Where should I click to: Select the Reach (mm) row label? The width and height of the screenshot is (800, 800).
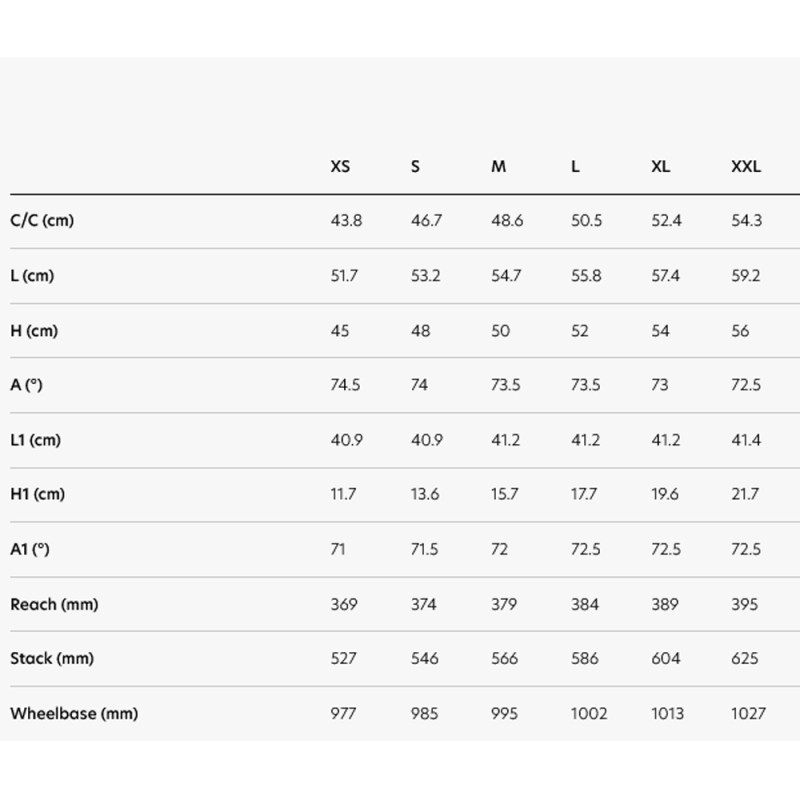pyautogui.click(x=54, y=604)
